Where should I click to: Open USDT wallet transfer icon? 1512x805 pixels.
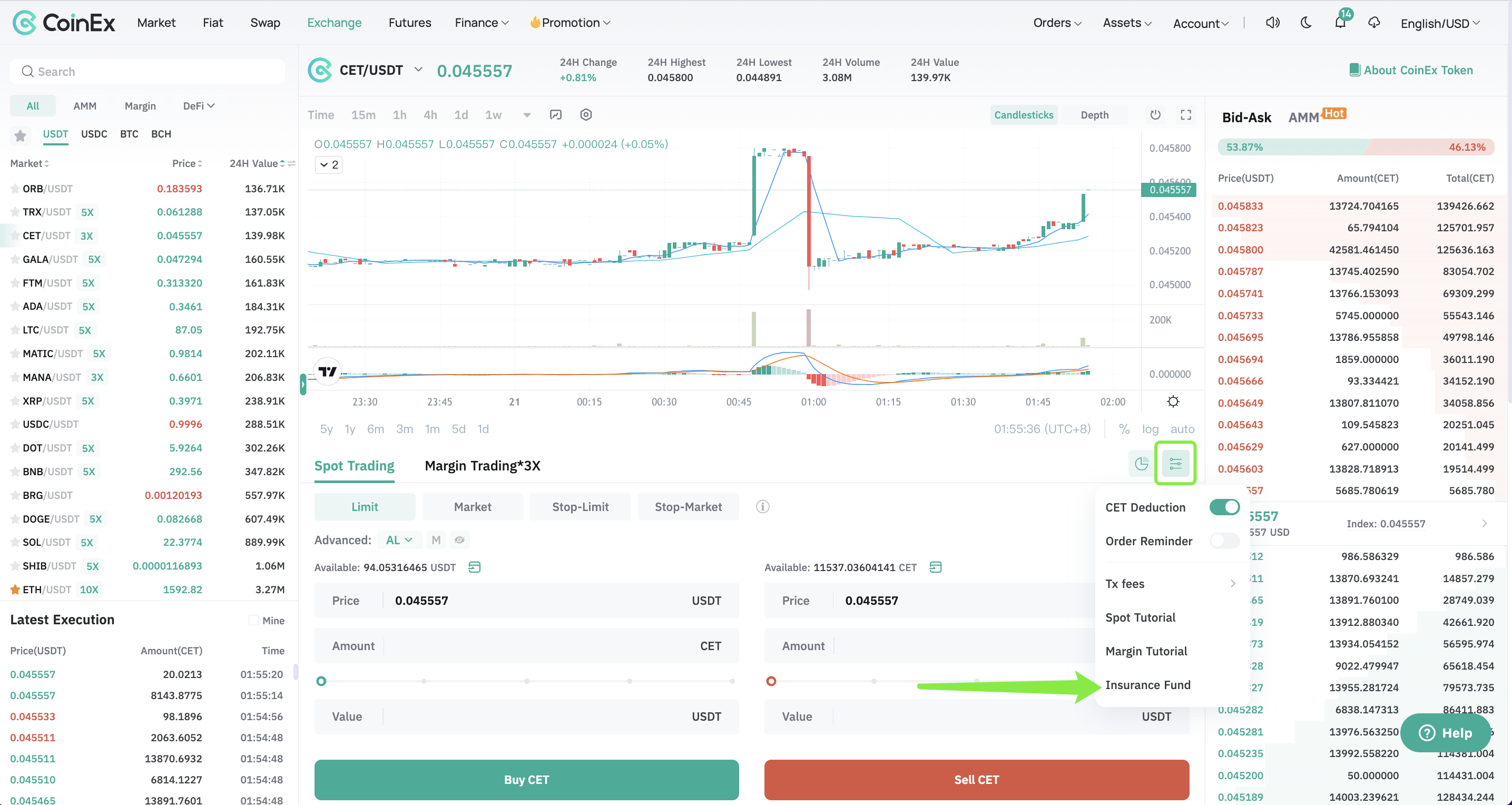click(474, 567)
